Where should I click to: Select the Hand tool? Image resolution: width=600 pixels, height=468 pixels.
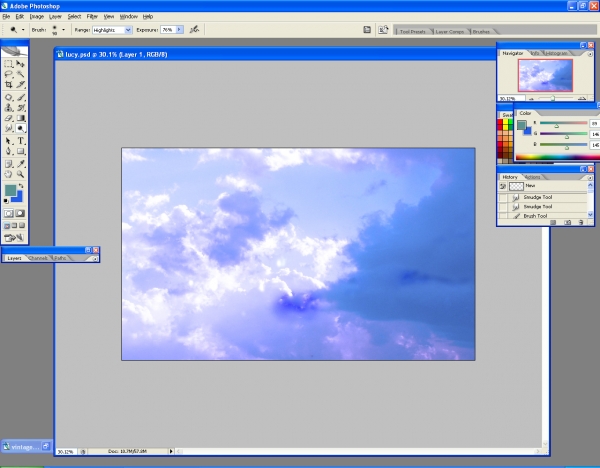pos(8,174)
